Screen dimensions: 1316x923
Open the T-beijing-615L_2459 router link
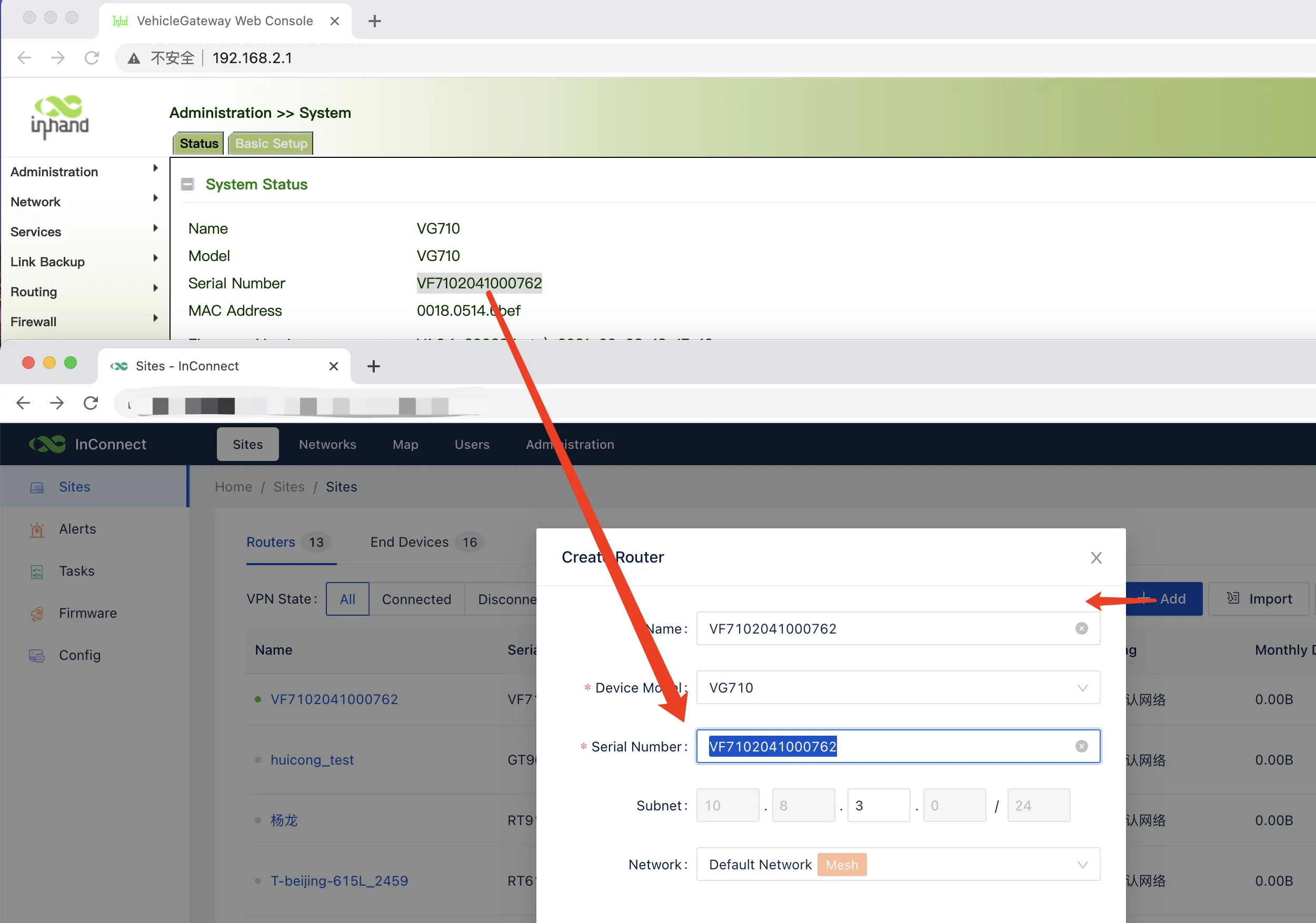340,880
